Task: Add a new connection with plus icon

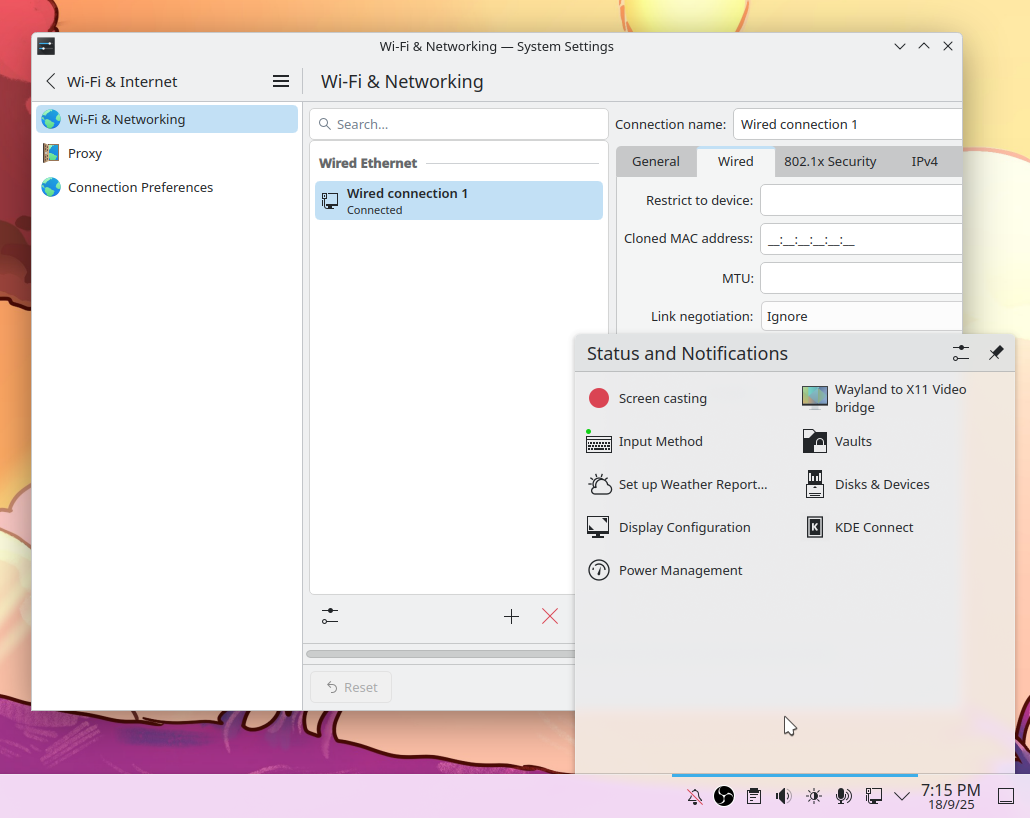Action: [x=511, y=616]
